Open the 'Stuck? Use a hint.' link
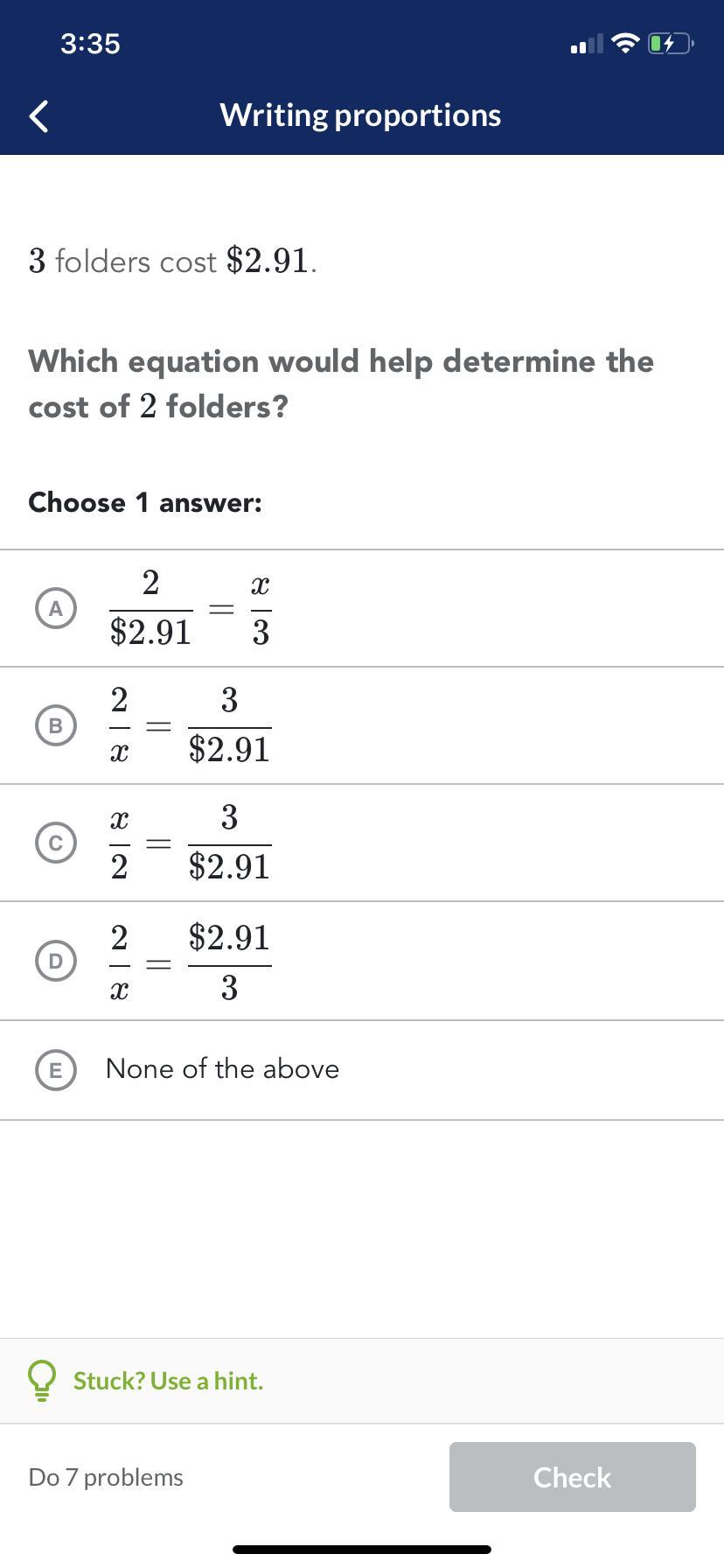Viewport: 724px width, 1568px height. (168, 1380)
